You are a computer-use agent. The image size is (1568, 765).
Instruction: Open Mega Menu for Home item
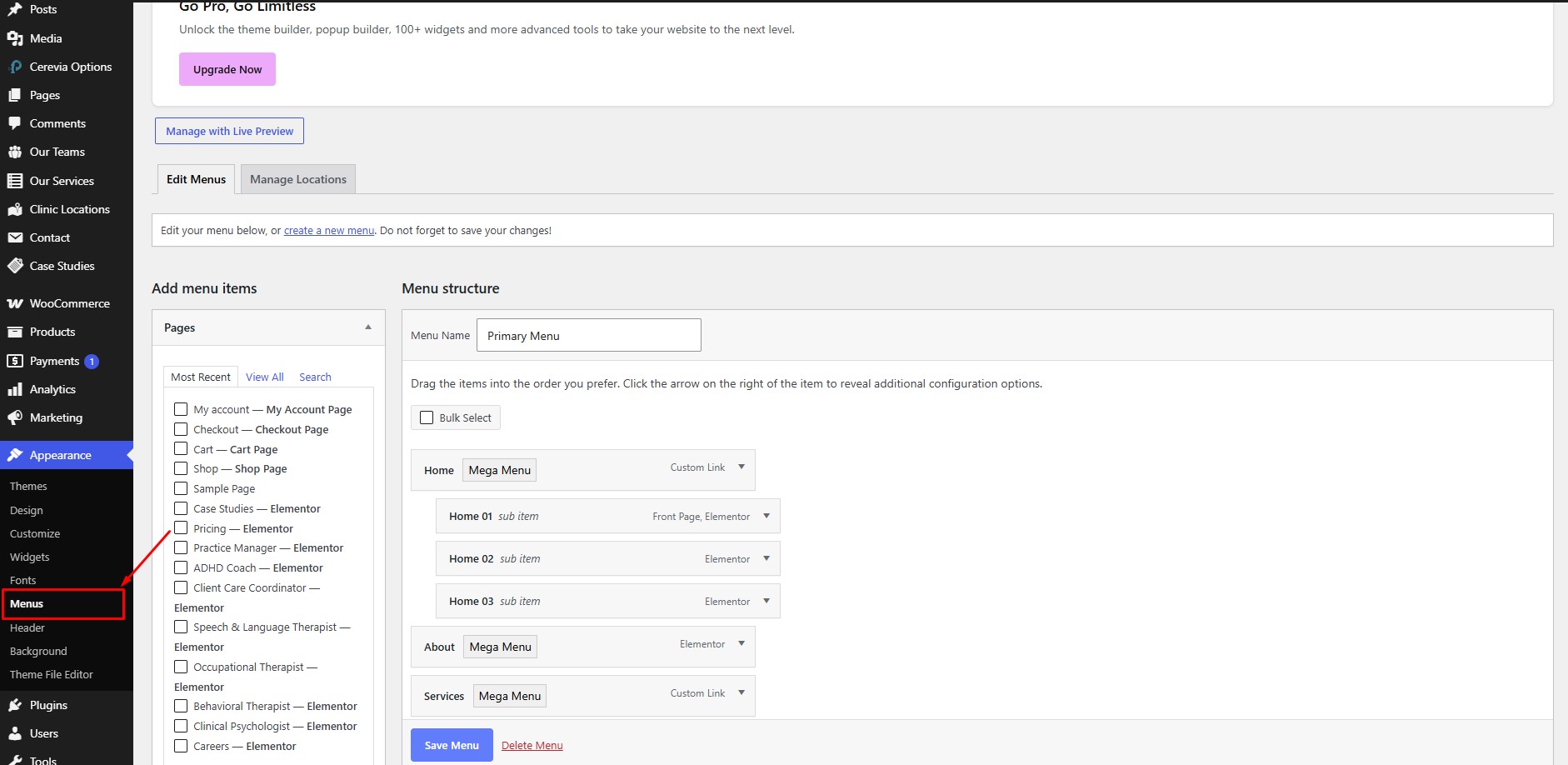coord(500,471)
